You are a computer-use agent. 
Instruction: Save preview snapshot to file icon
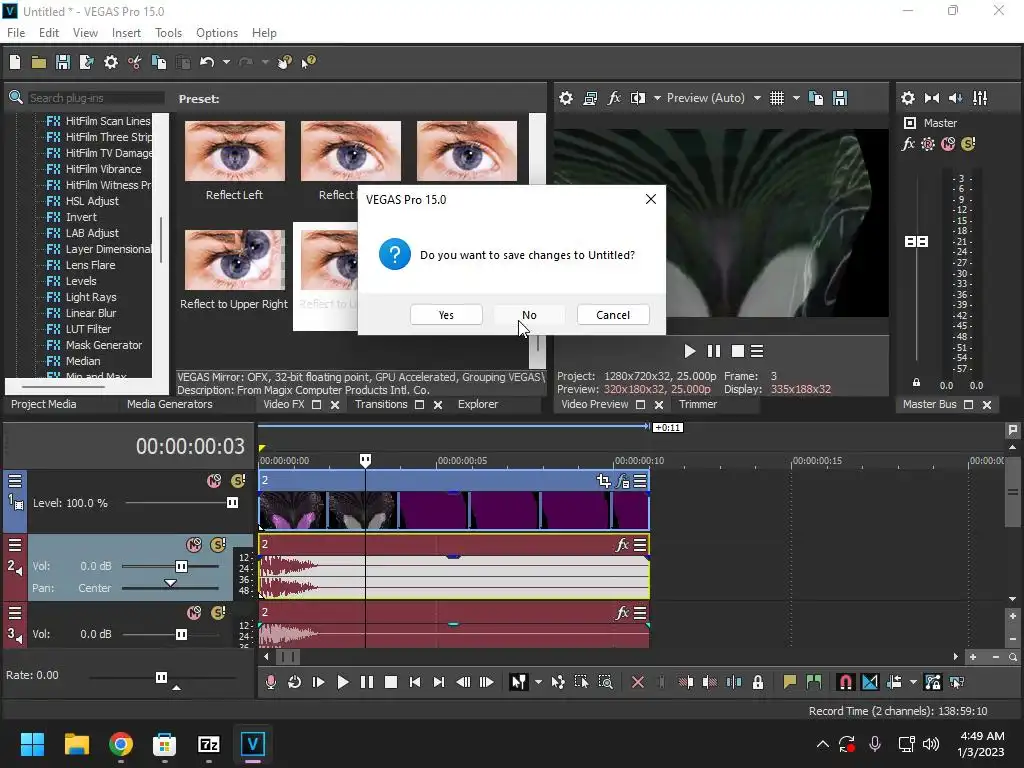(840, 98)
